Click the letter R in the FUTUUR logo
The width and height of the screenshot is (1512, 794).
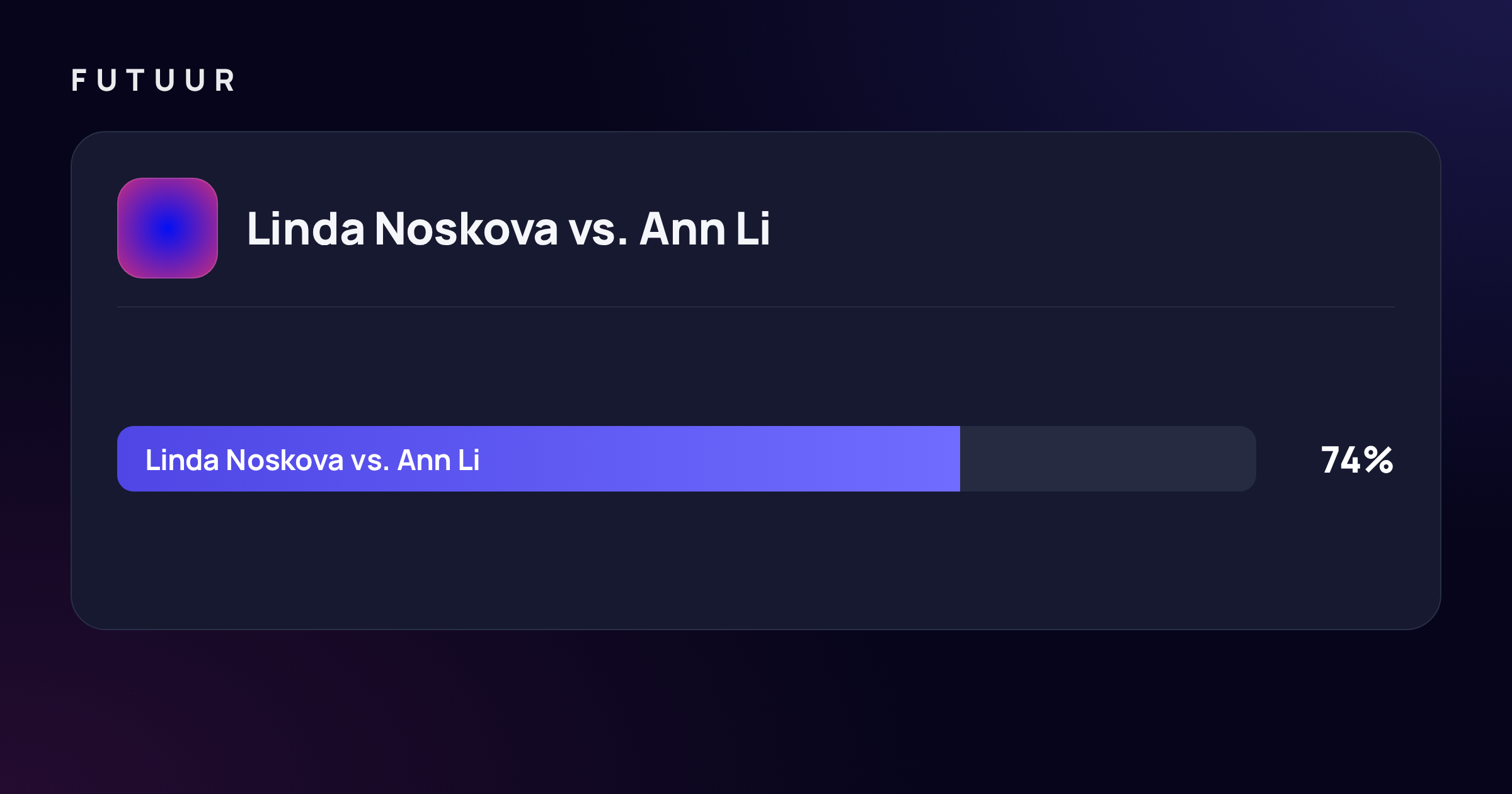tap(225, 81)
